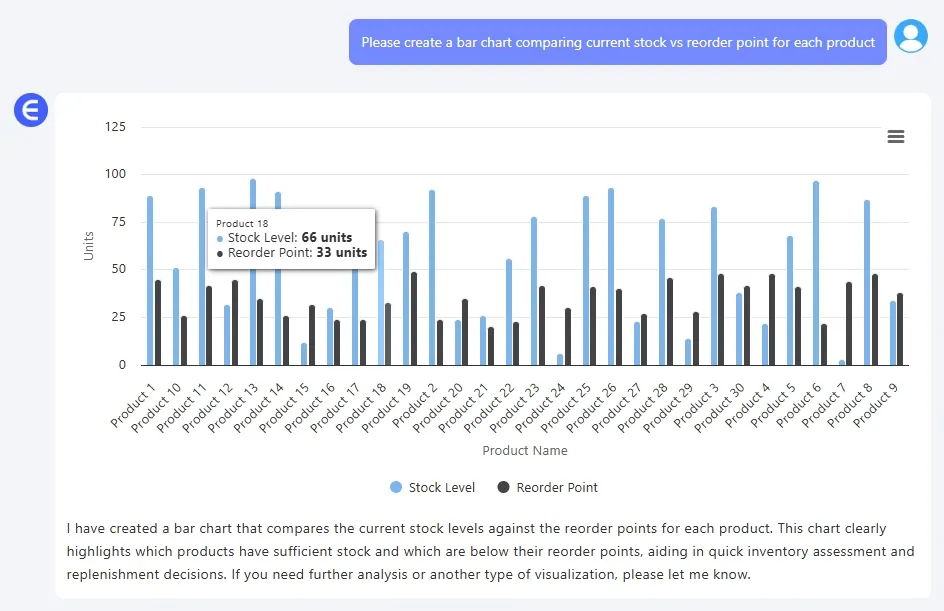This screenshot has width=944, height=611.
Task: Hide the Reorder Point series via legend
Action: 548,487
